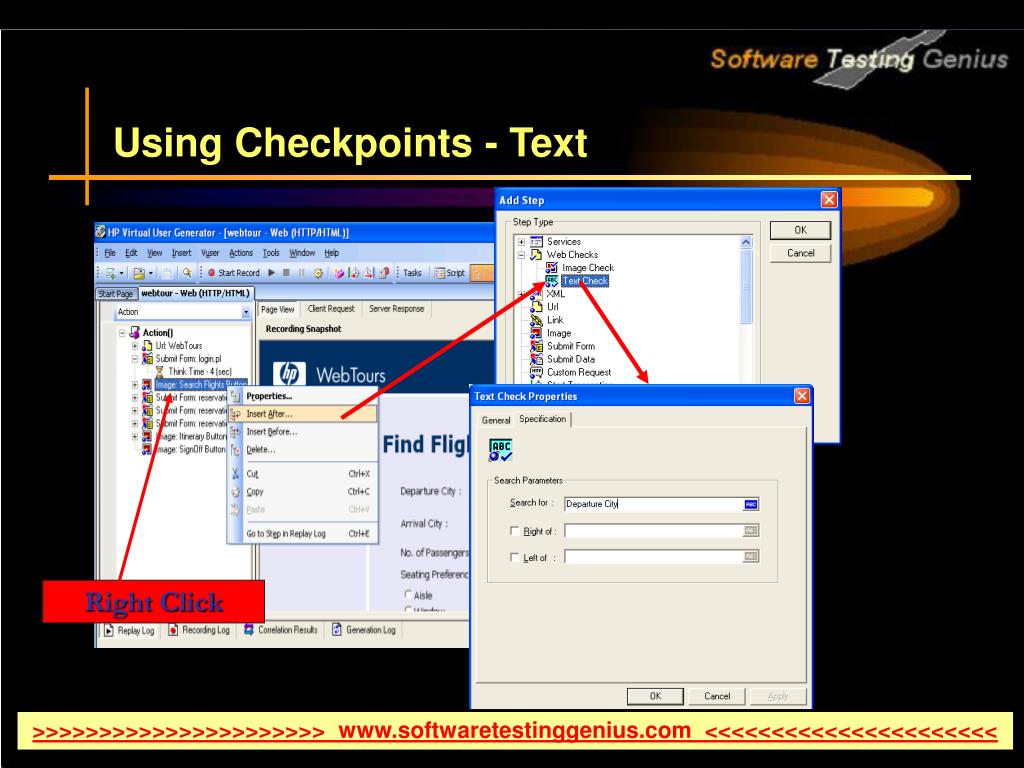Click the Correlation Results tab icon

coord(249,630)
